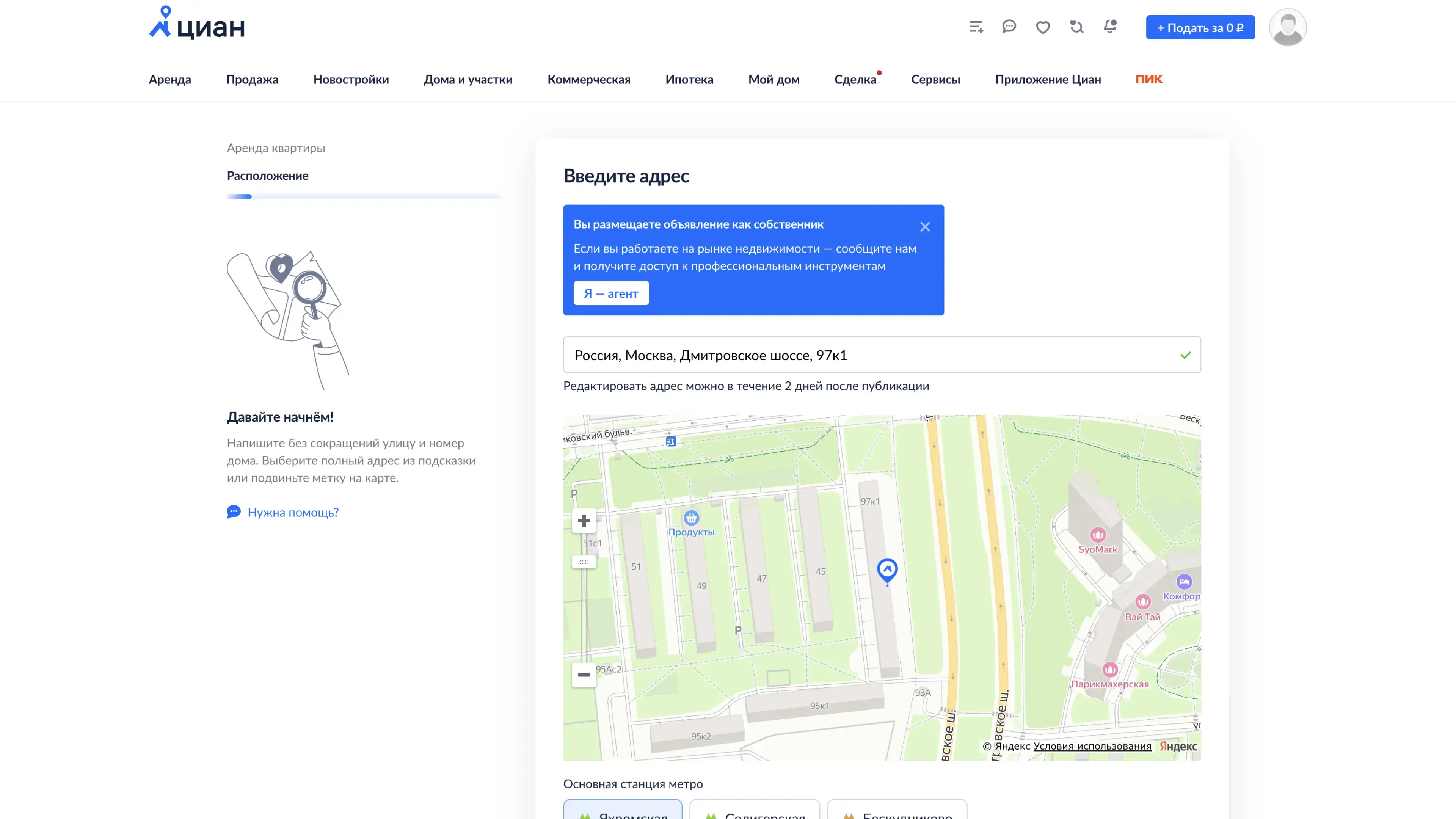Click the address input field
This screenshot has height=819, width=1456.
click(871, 355)
